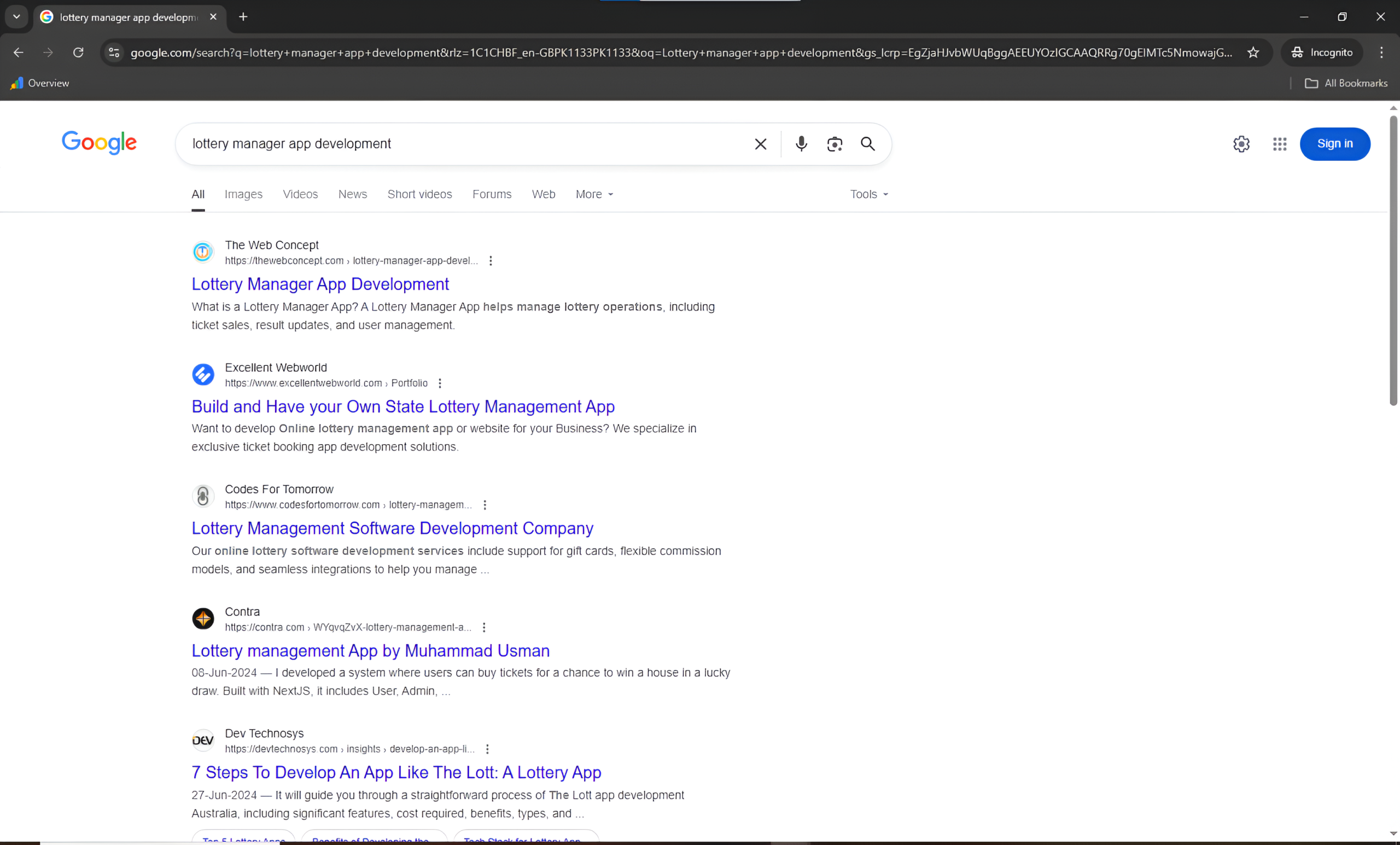Open quick settings gear icon
The height and width of the screenshot is (845, 1400).
[x=1241, y=144]
